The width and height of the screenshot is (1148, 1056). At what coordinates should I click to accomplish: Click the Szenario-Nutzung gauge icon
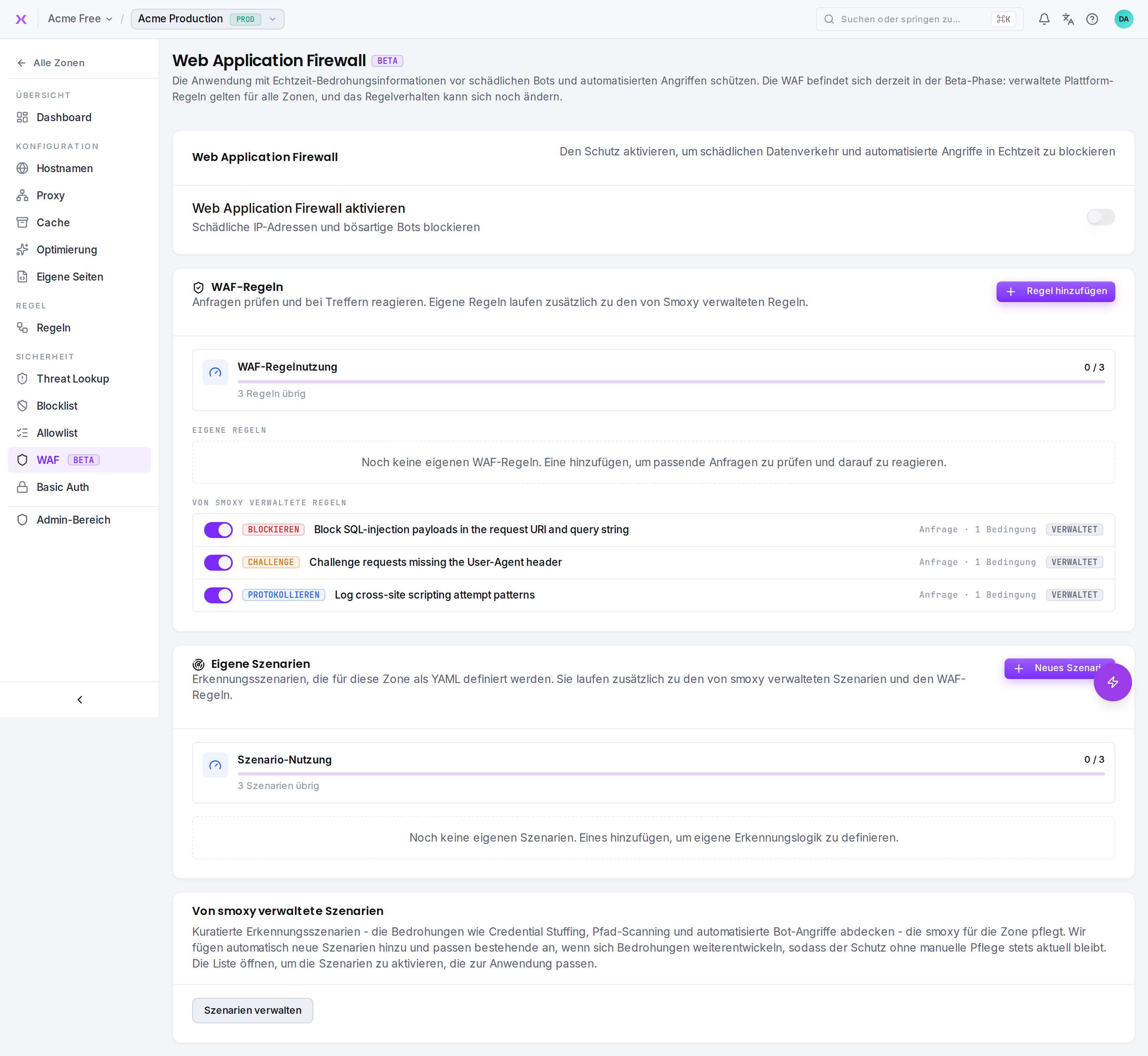[215, 765]
